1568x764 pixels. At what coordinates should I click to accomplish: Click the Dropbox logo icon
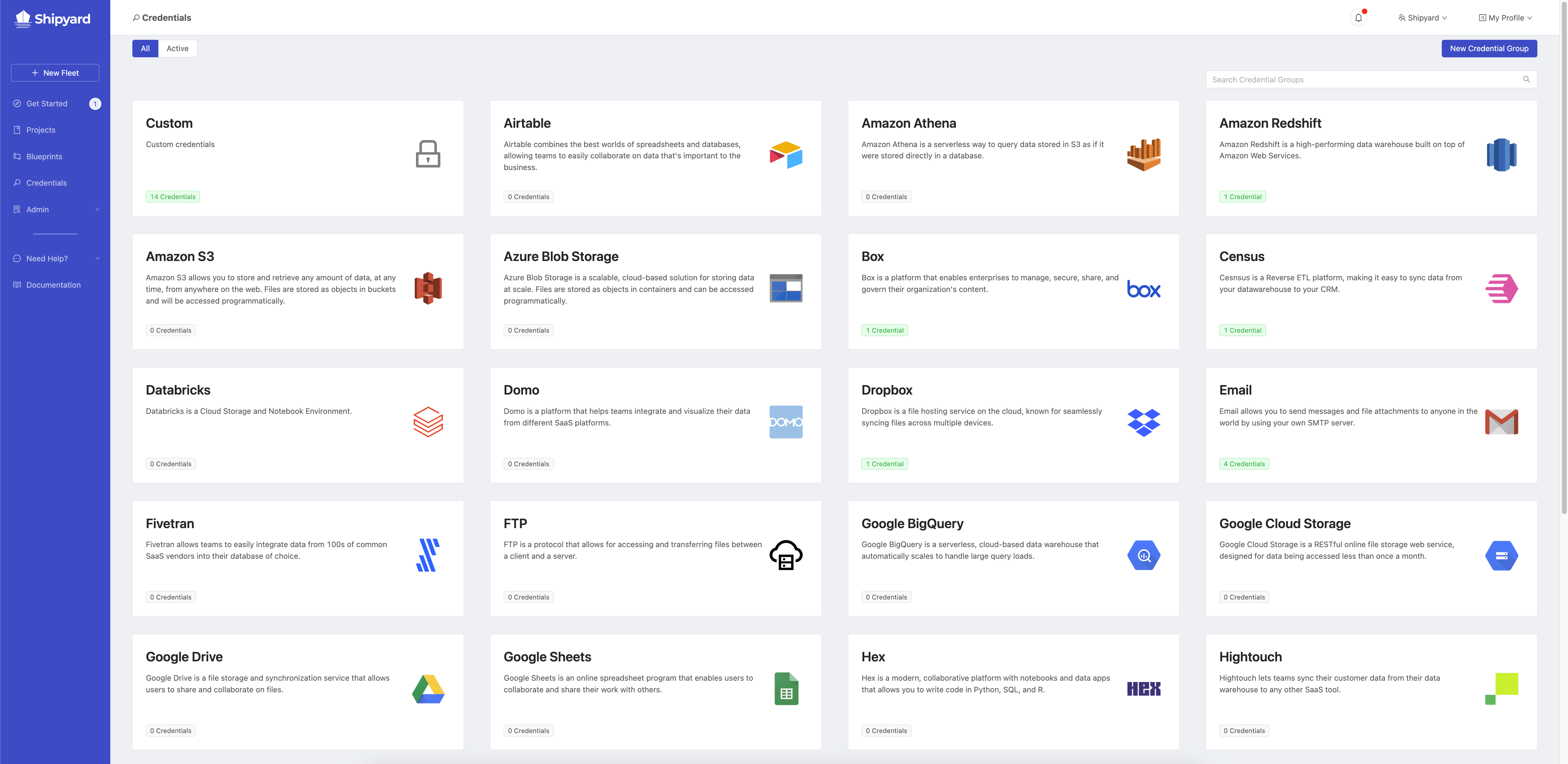tap(1144, 422)
